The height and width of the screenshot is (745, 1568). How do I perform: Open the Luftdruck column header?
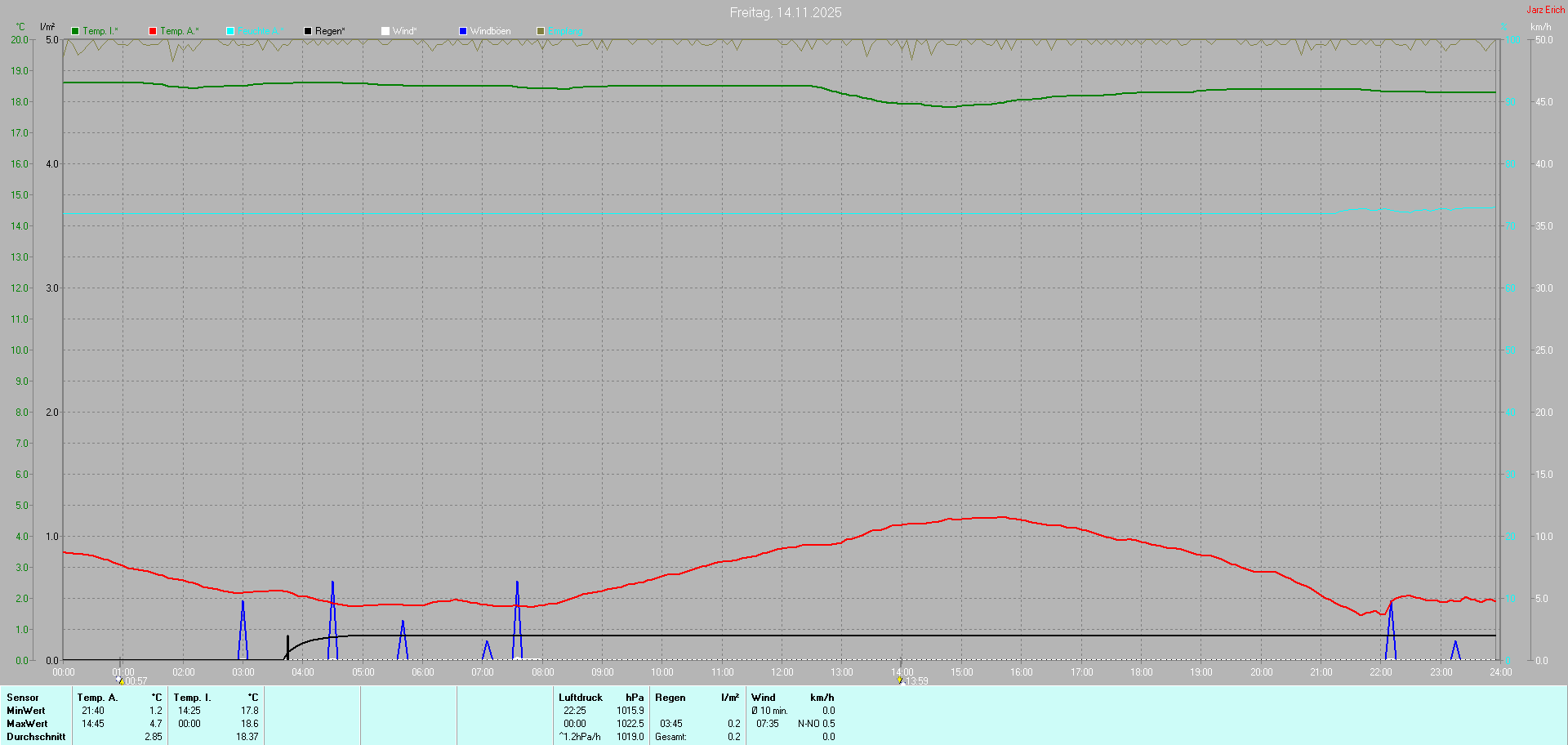point(580,698)
